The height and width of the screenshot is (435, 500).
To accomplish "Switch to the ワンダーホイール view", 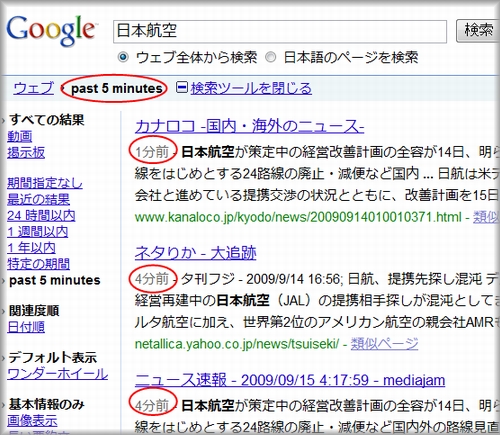I will [58, 374].
